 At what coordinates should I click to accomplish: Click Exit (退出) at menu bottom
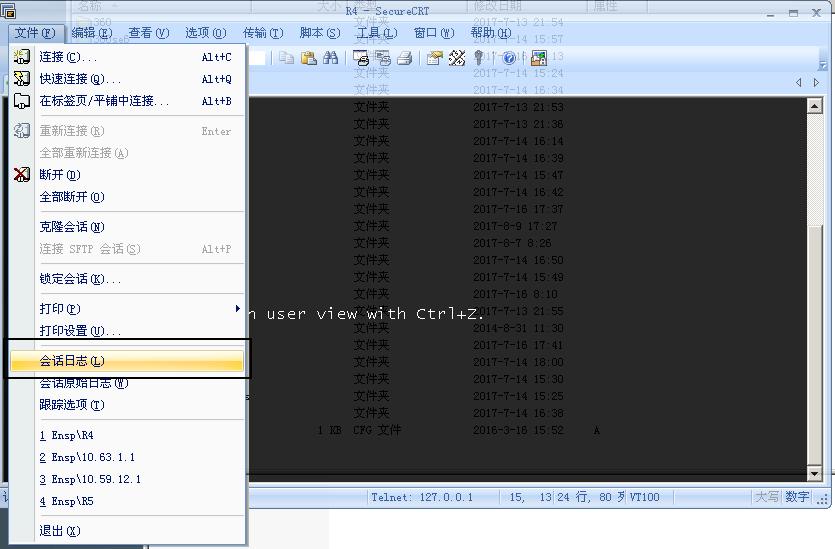[x=60, y=531]
